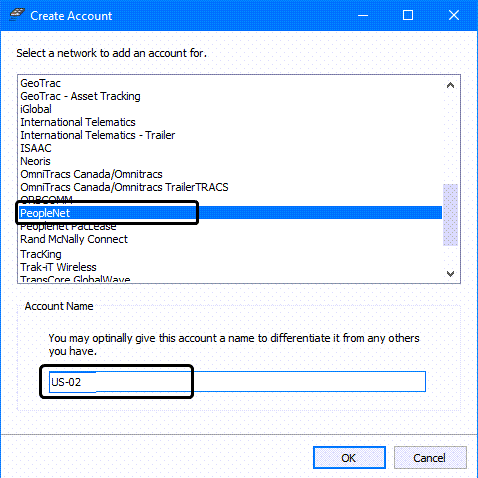Click the Account Name field containing US-02
478x478 pixels.
point(237,382)
